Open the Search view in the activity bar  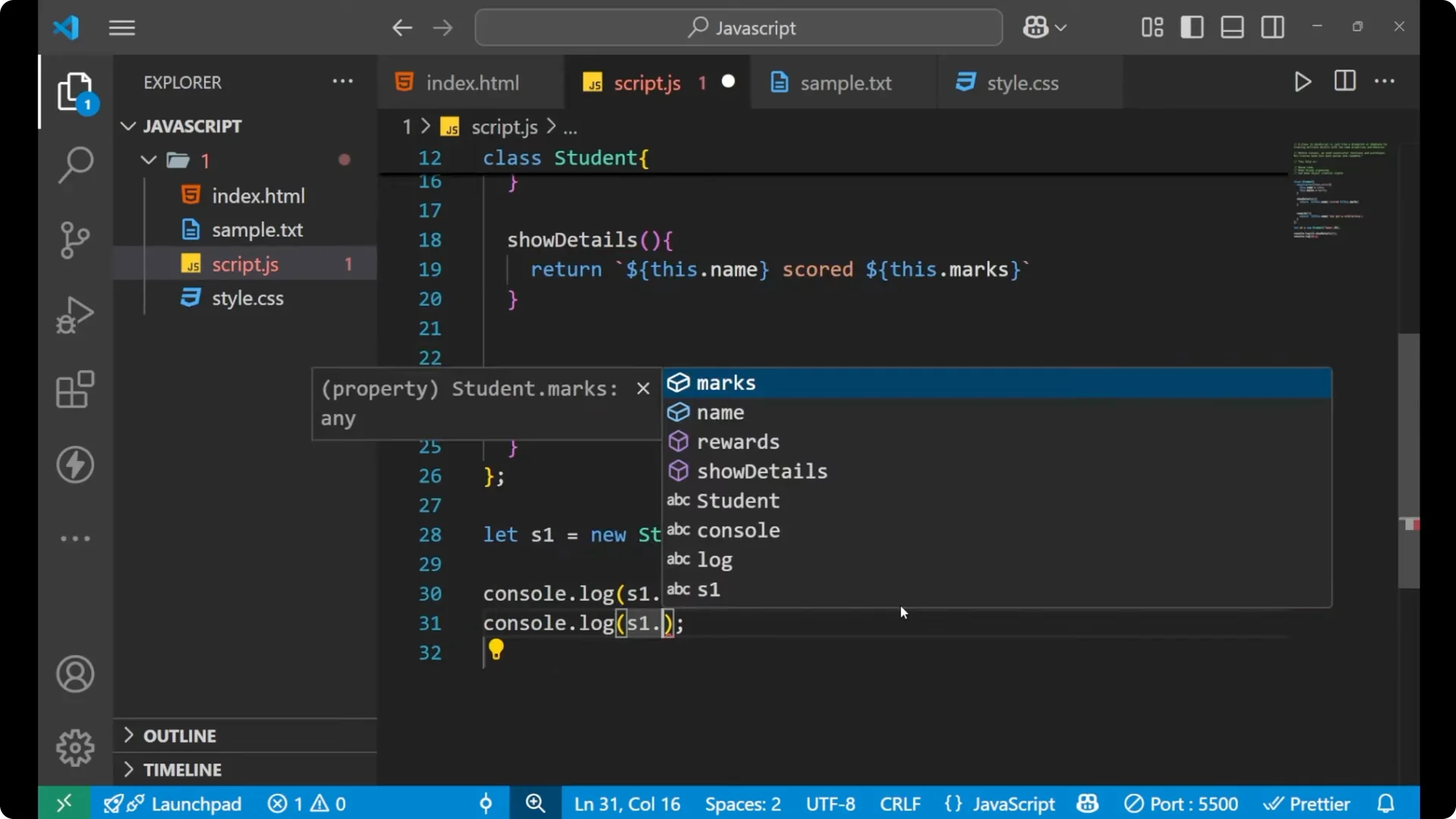click(x=75, y=164)
